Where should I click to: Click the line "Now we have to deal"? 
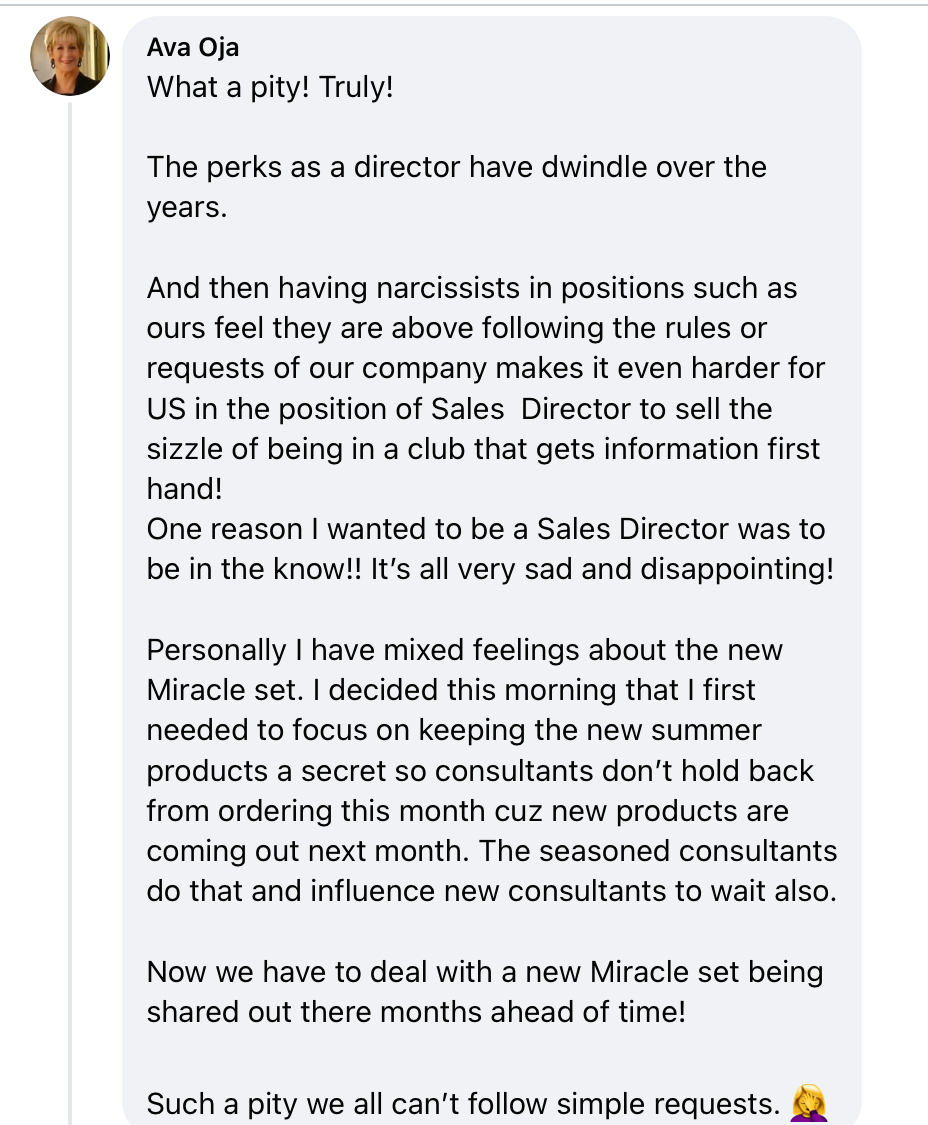(x=484, y=972)
